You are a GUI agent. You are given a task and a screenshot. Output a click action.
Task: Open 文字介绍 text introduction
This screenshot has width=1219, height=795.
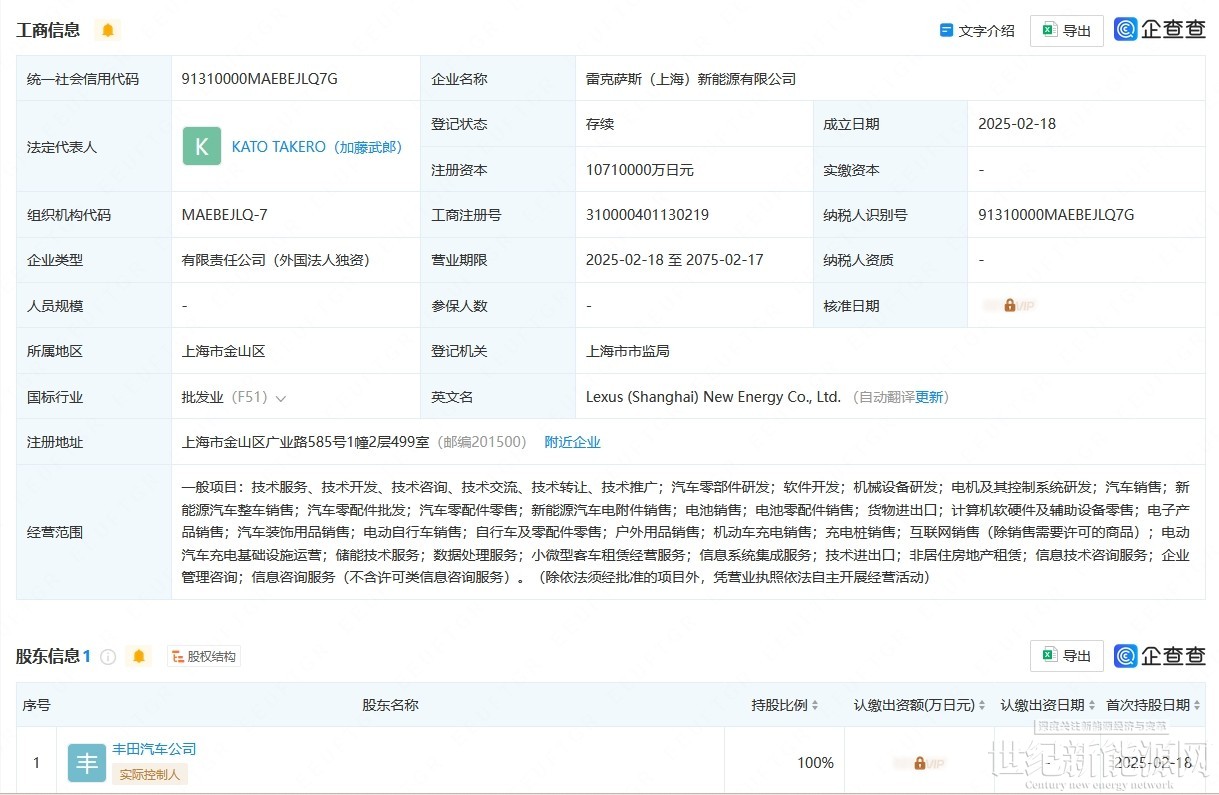977,30
